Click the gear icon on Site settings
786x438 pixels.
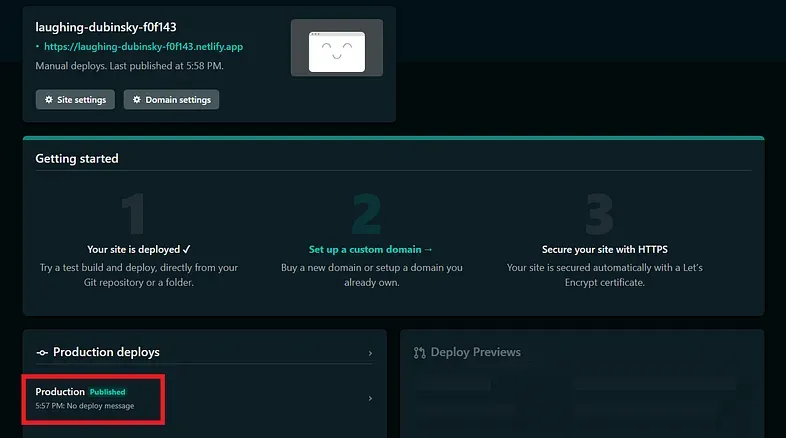pyautogui.click(x=48, y=100)
